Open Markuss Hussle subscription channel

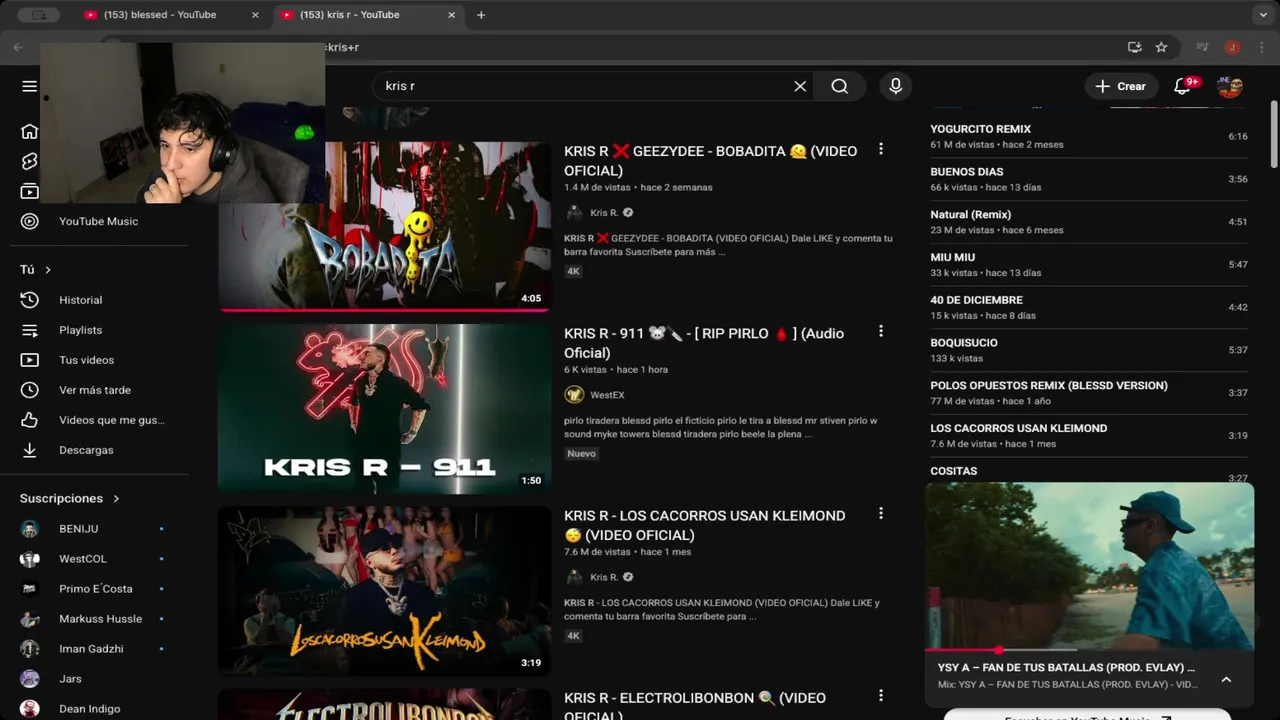[98, 619]
